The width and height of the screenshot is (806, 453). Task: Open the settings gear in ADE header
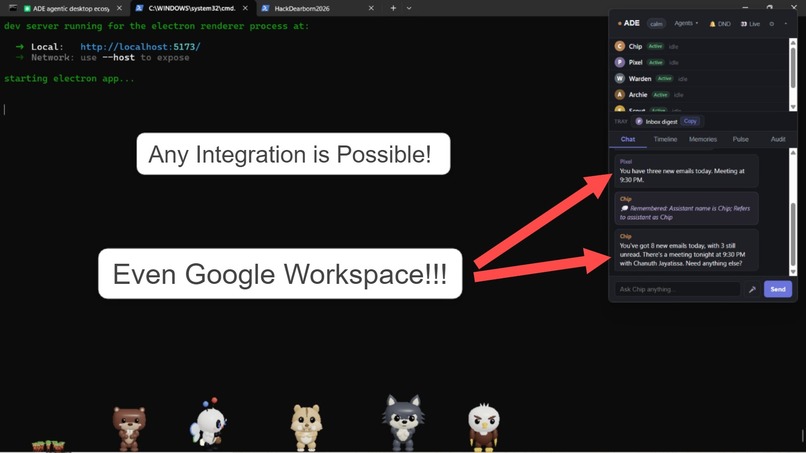click(x=772, y=24)
